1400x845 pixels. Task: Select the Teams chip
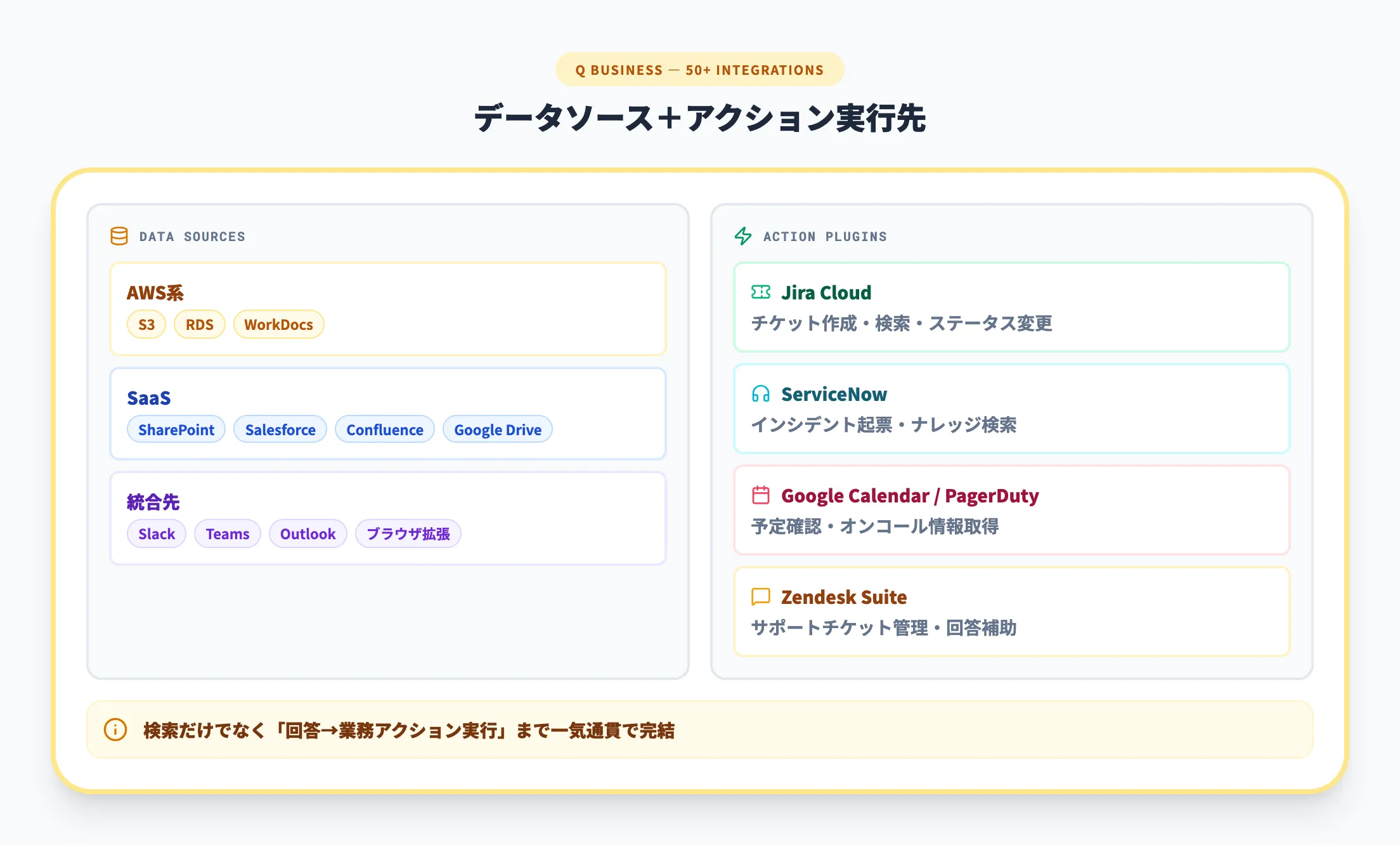[x=228, y=534]
